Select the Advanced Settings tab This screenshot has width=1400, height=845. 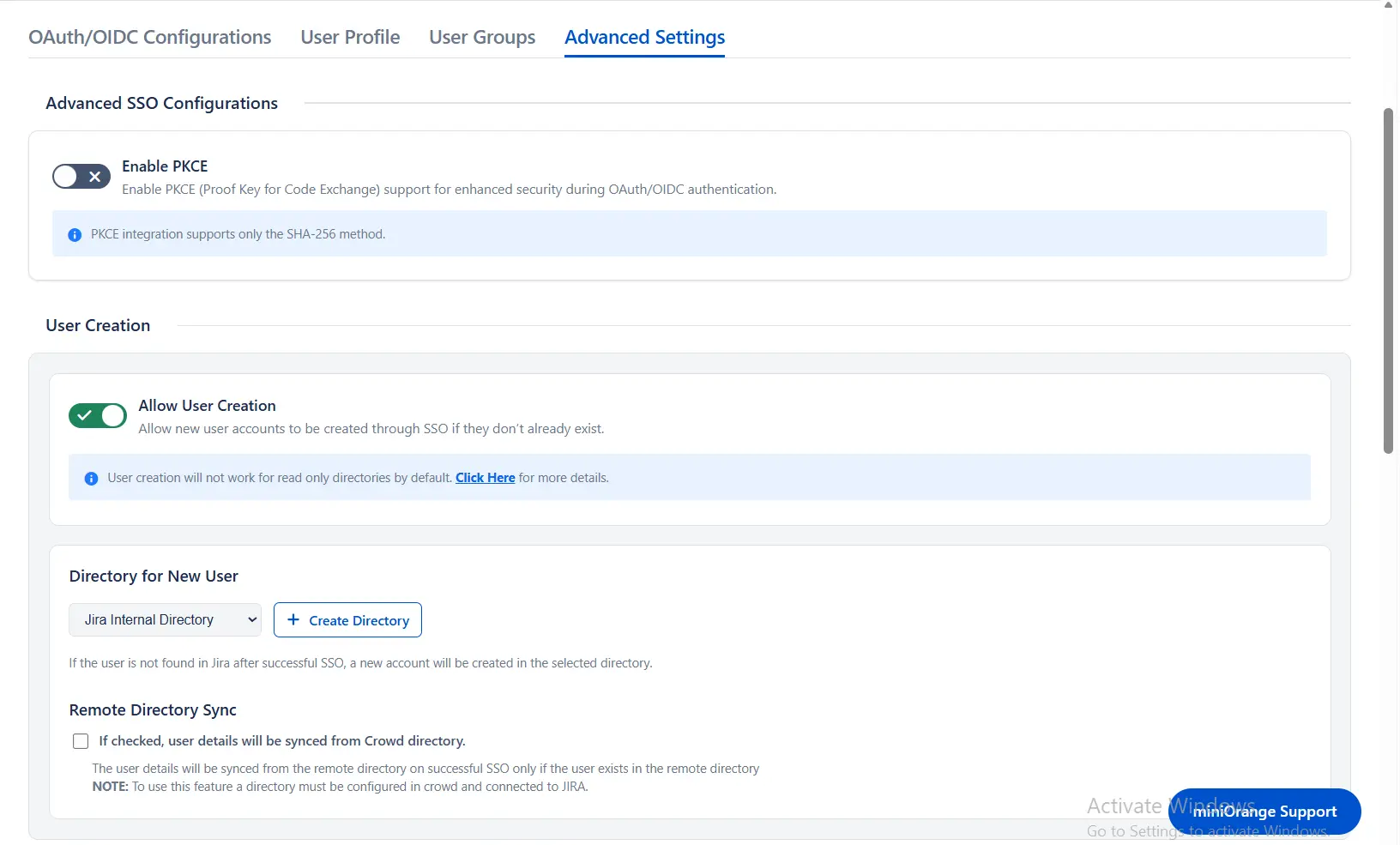pyautogui.click(x=644, y=37)
